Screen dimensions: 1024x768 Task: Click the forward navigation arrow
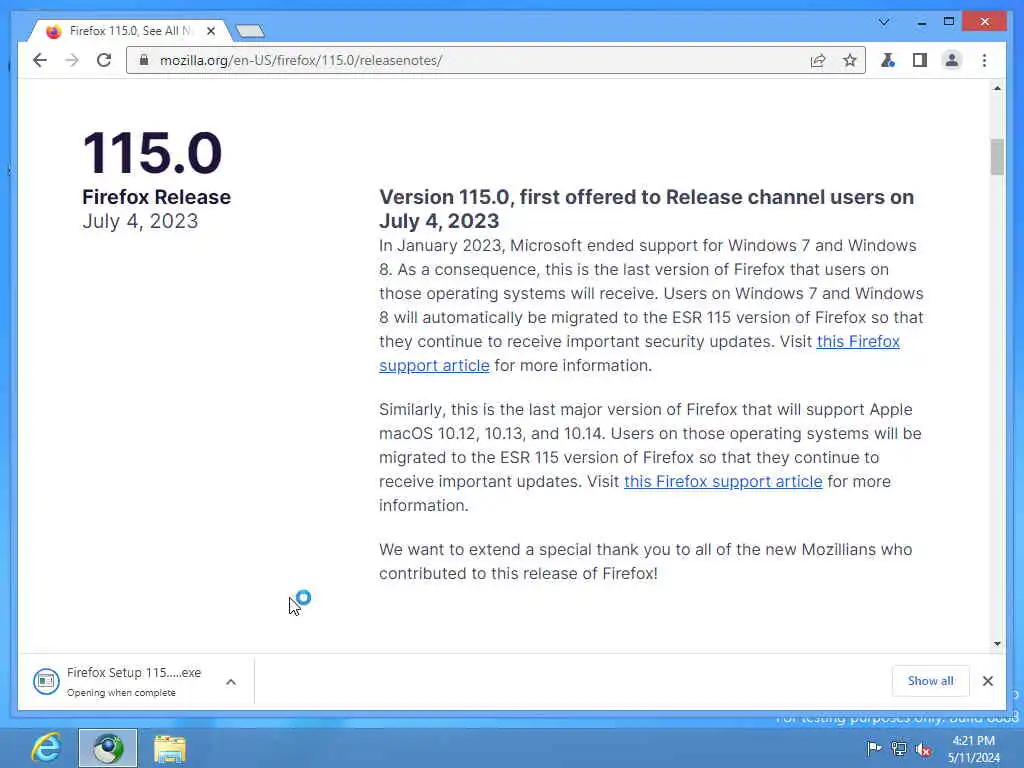click(72, 61)
